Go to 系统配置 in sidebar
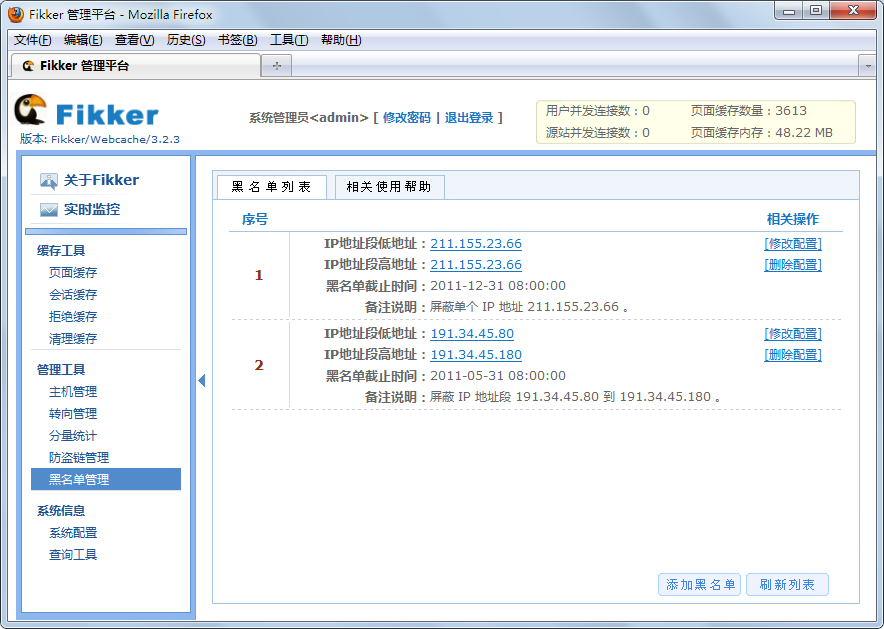 pos(73,533)
